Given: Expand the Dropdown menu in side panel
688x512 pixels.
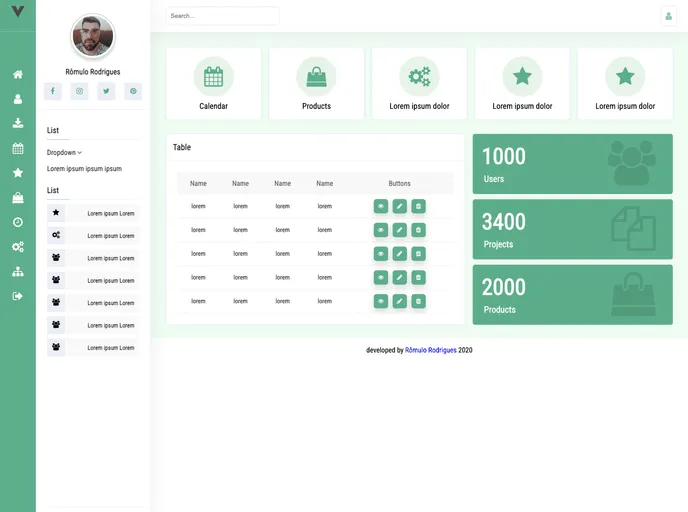Looking at the screenshot, I should click(x=64, y=153).
